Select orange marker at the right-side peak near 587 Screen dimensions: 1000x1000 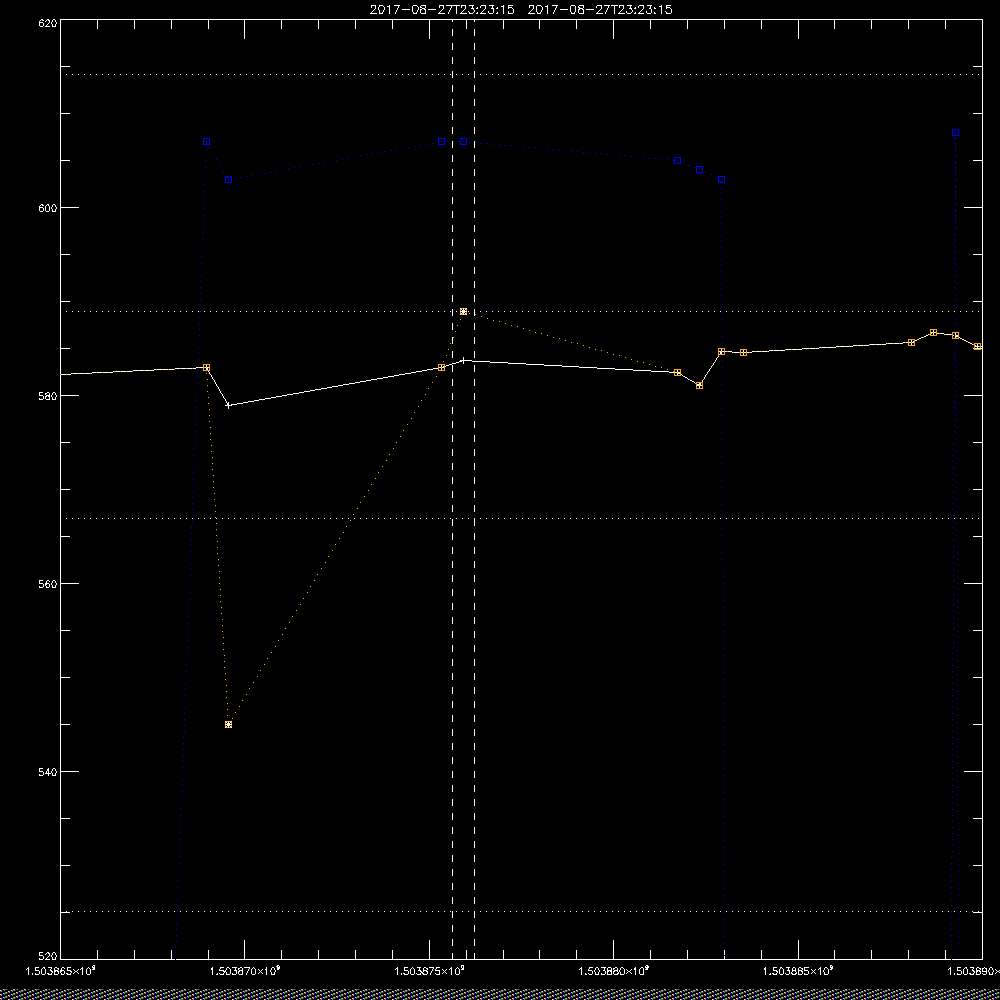(934, 333)
